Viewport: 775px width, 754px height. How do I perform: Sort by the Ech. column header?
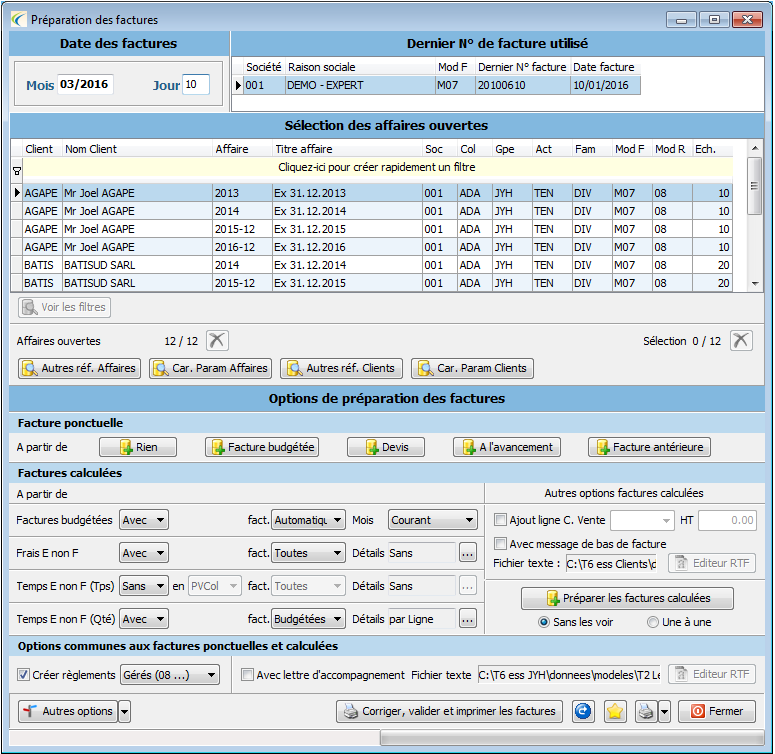tap(712, 149)
